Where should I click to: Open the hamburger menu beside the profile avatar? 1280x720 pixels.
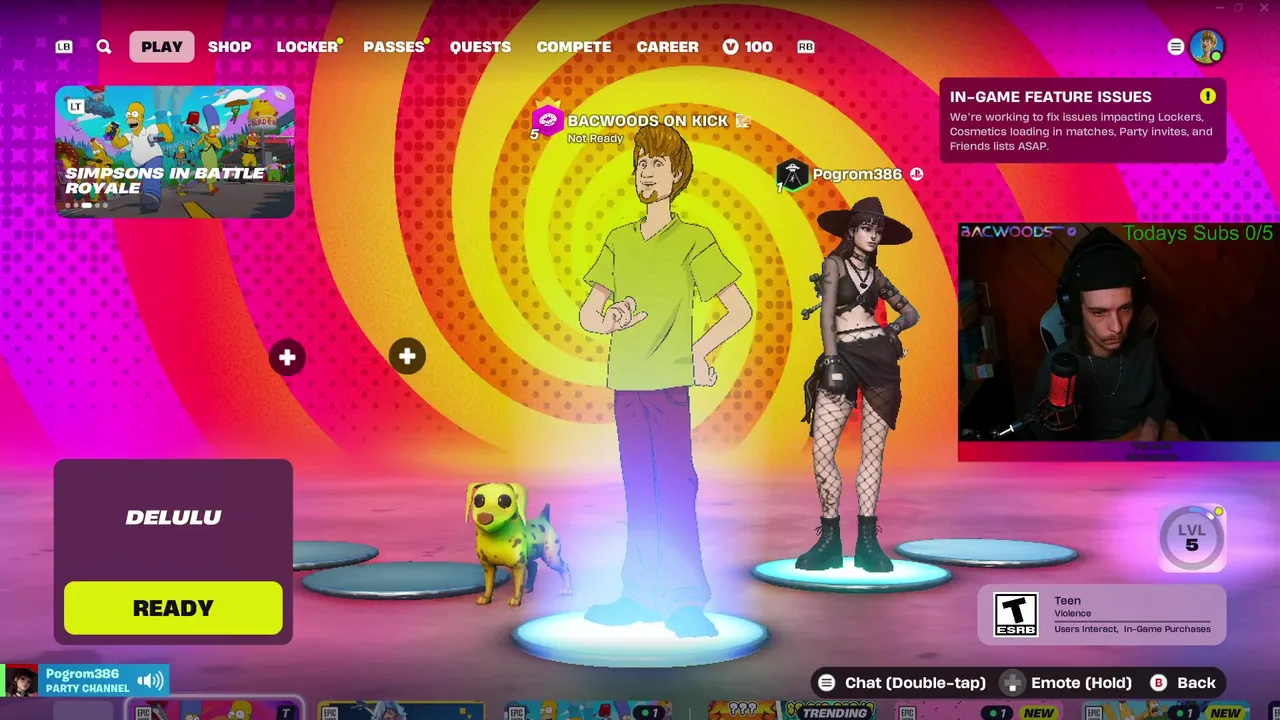1176,47
